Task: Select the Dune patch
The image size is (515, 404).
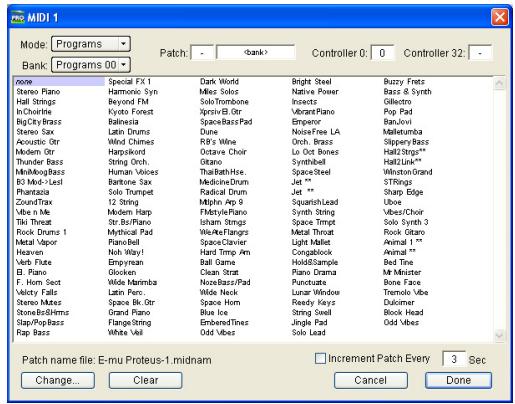Action: click(x=209, y=132)
